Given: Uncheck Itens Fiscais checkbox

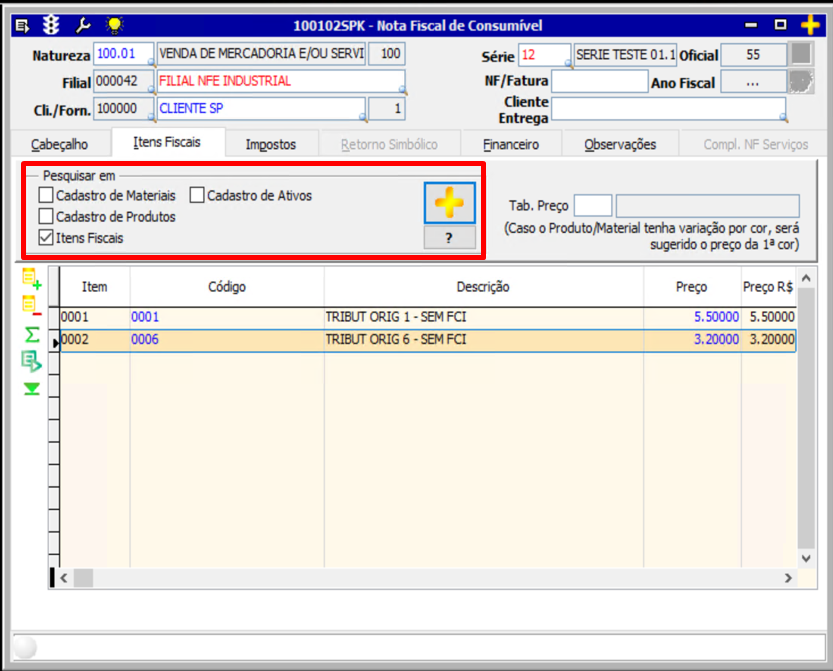Looking at the screenshot, I should (x=46, y=237).
